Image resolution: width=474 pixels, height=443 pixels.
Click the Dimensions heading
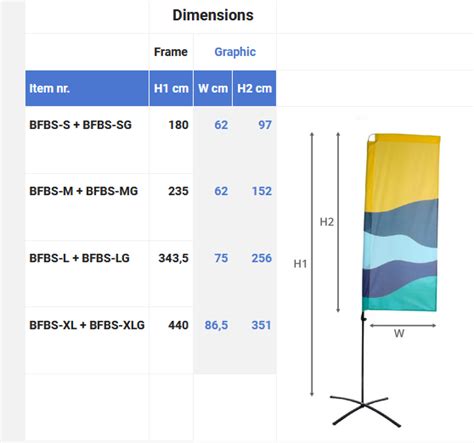[213, 15]
